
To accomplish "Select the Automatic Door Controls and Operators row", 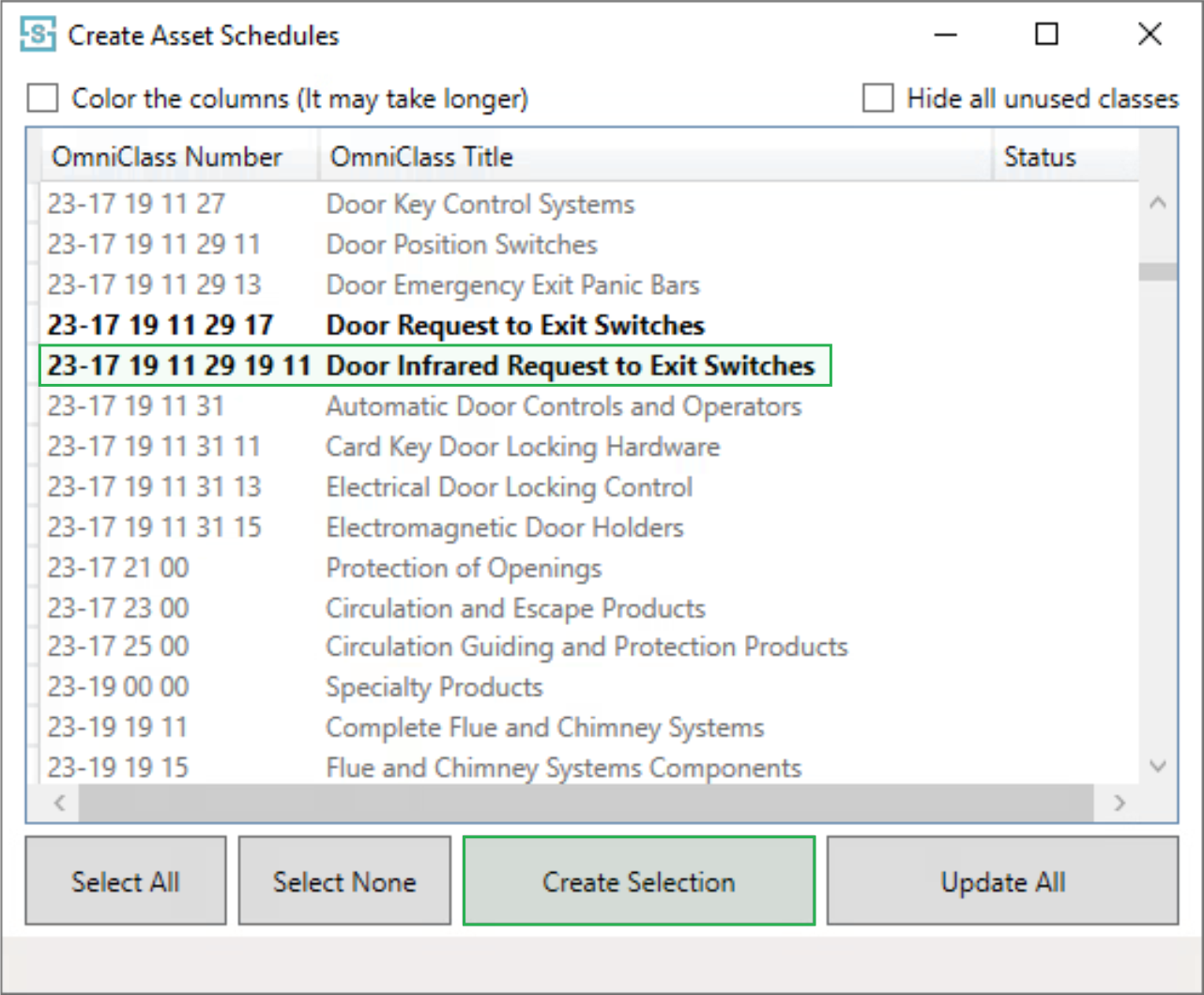I will click(563, 406).
